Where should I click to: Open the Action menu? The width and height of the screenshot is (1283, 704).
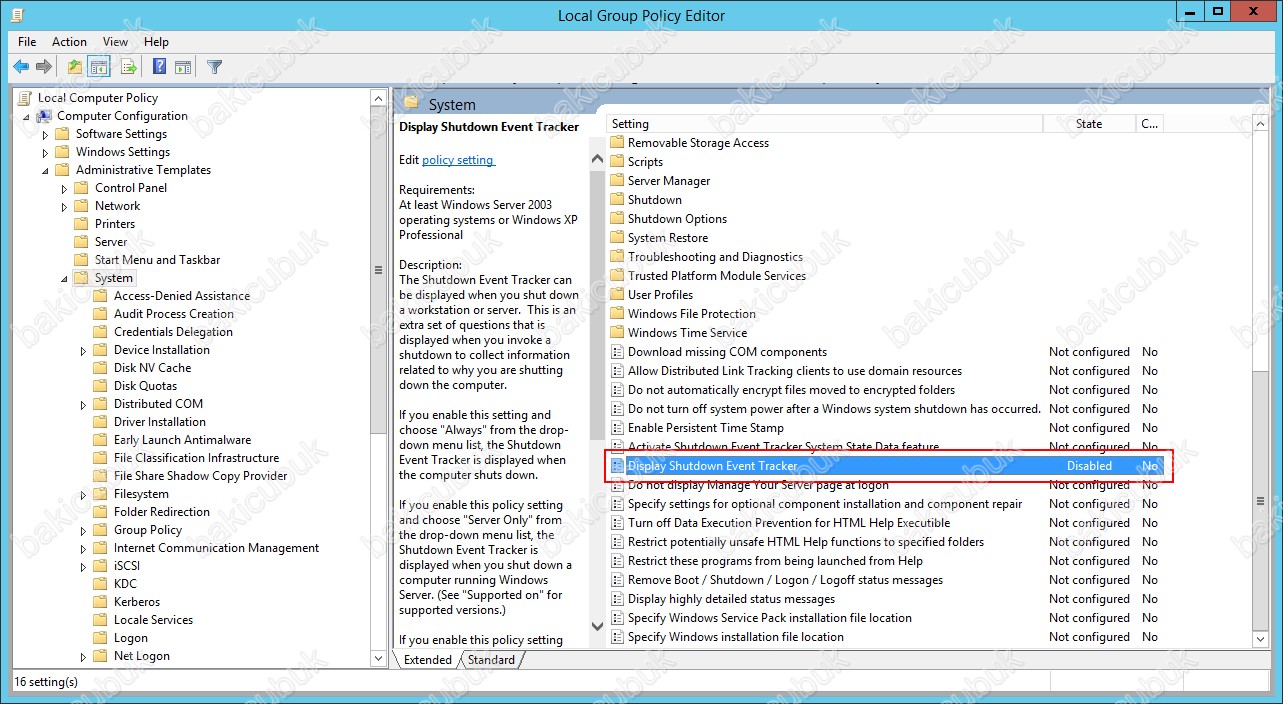[x=69, y=42]
